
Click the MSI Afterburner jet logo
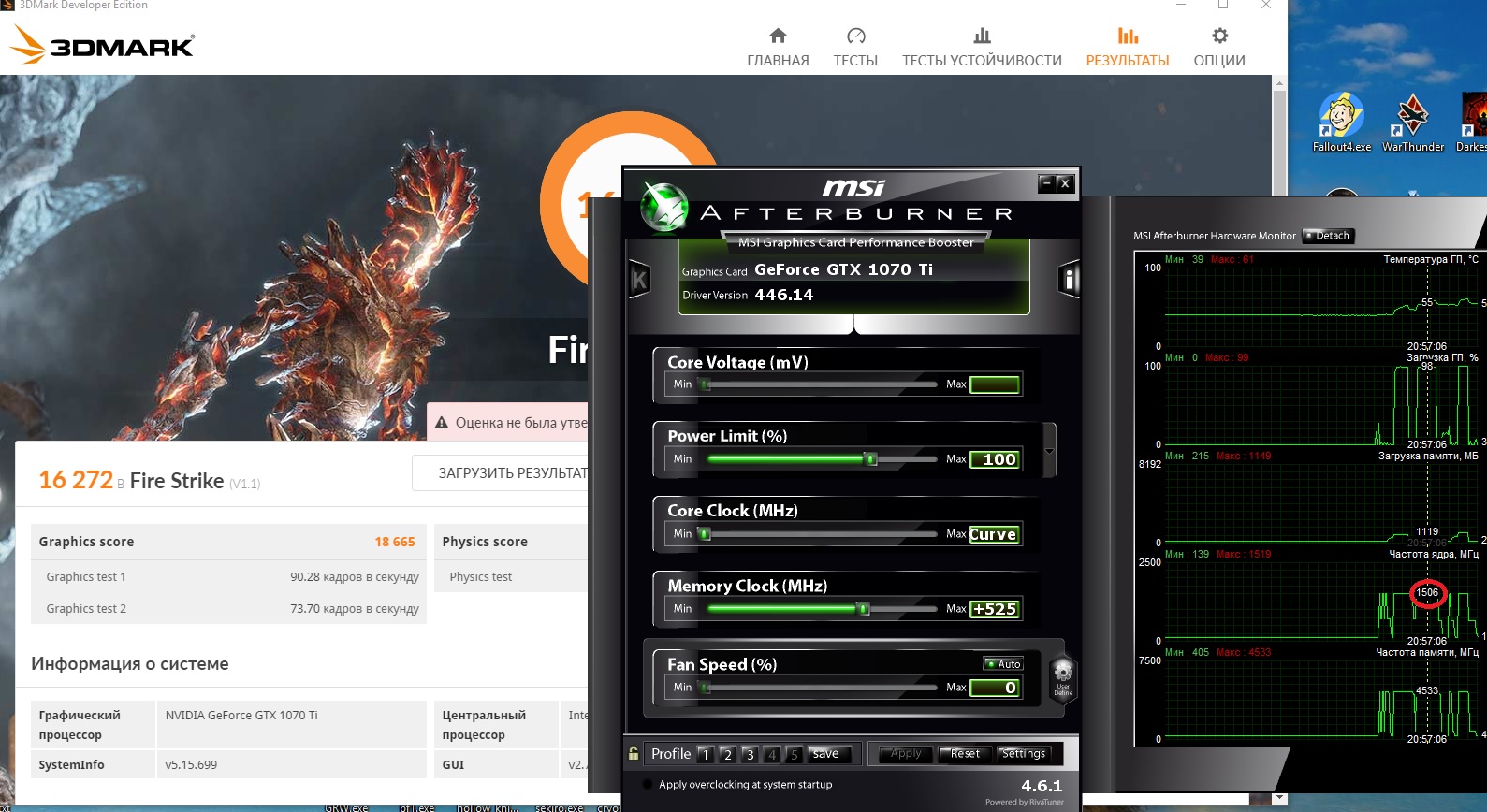pyautogui.click(x=664, y=207)
